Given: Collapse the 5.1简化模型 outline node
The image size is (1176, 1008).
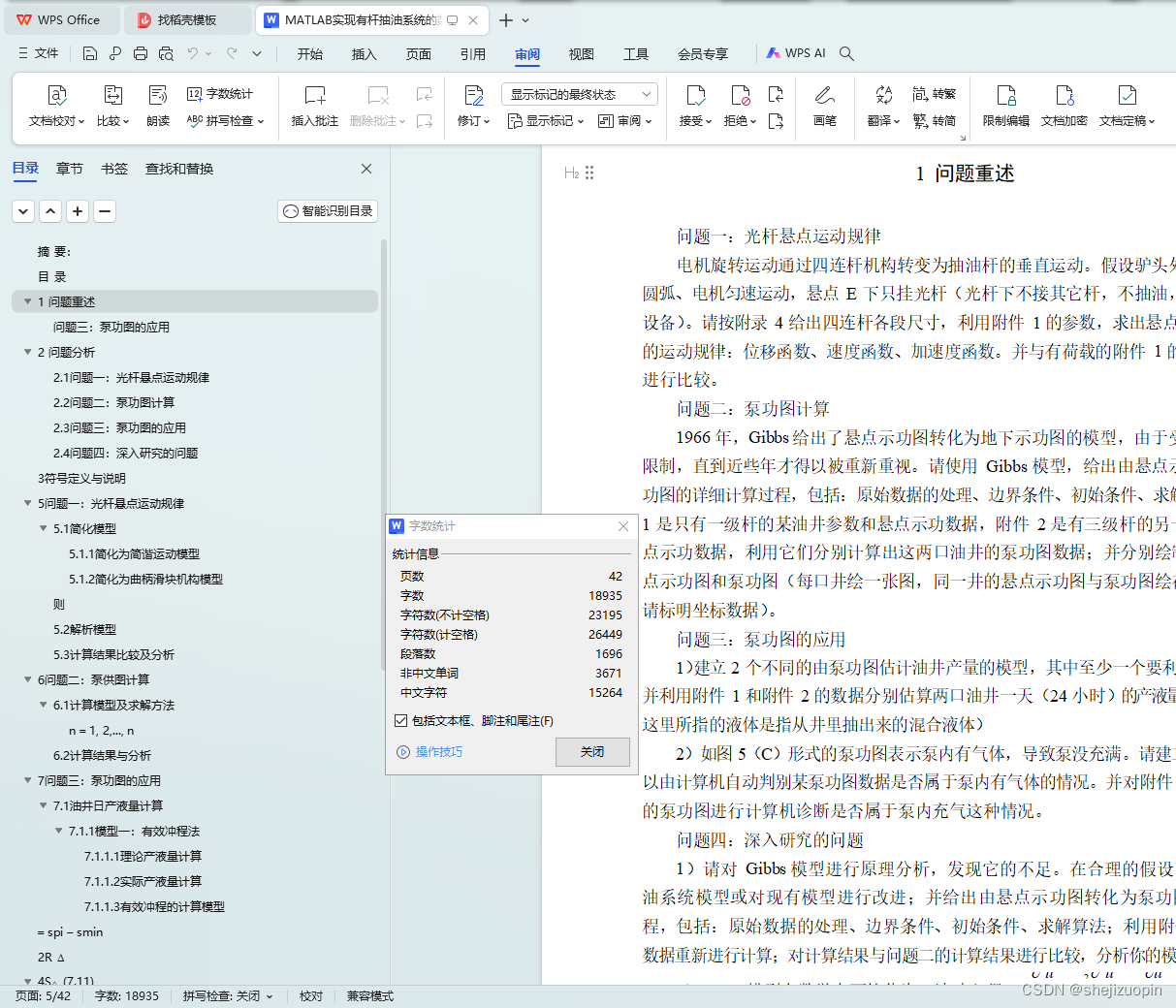Looking at the screenshot, I should click(x=43, y=528).
